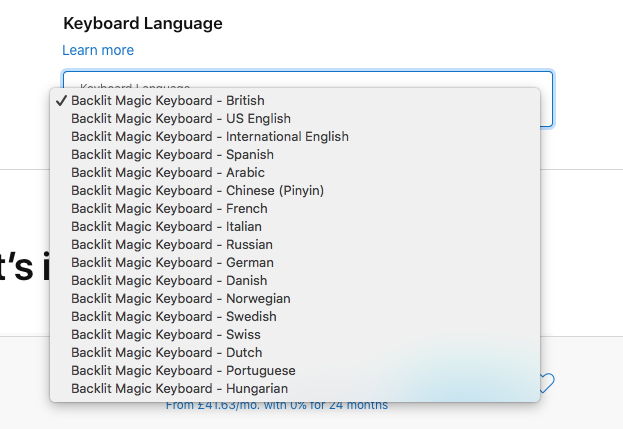
Task: Pick the French keyboard option
Action: (295, 209)
